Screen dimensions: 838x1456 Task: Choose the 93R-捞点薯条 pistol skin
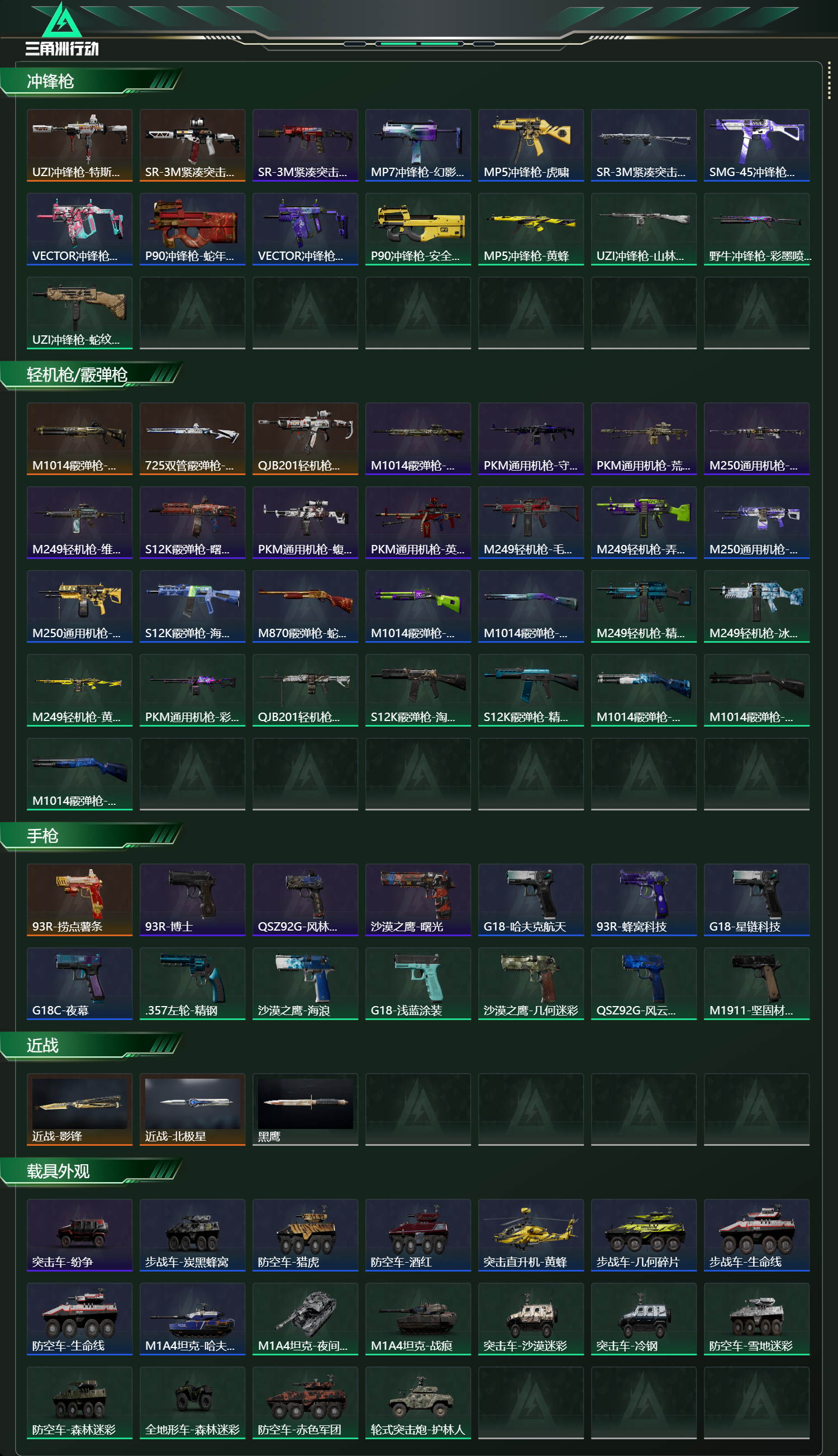[x=79, y=899]
